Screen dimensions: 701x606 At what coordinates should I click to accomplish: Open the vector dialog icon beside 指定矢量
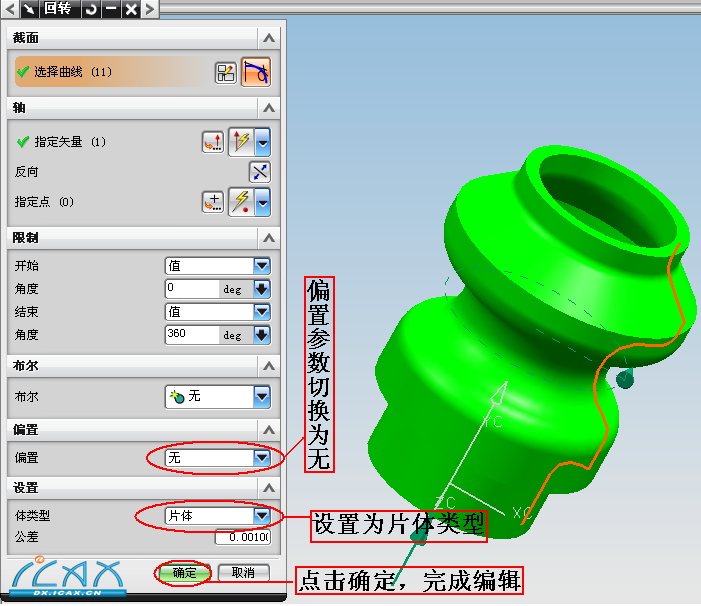213,142
